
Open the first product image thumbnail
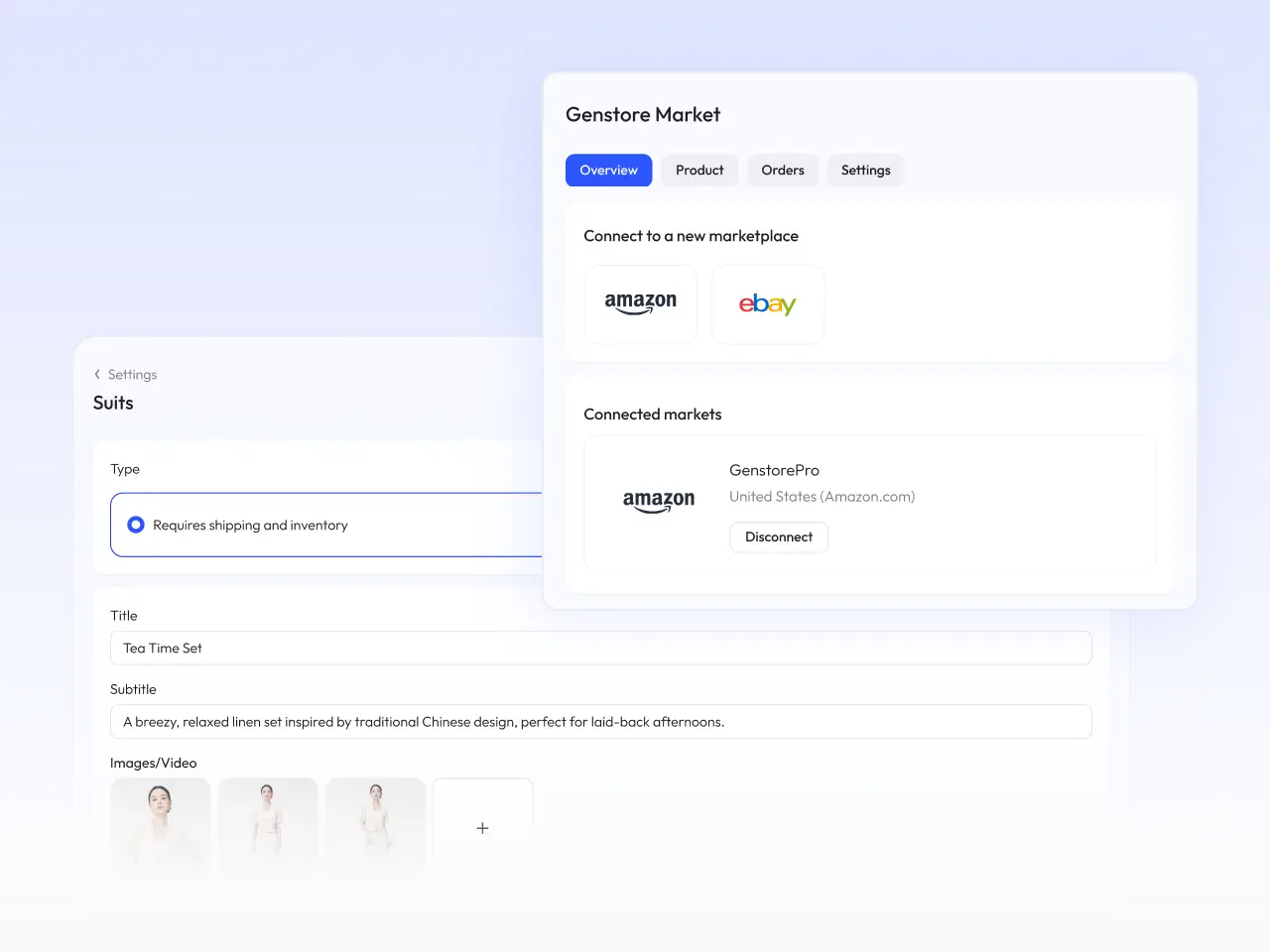pyautogui.click(x=160, y=827)
